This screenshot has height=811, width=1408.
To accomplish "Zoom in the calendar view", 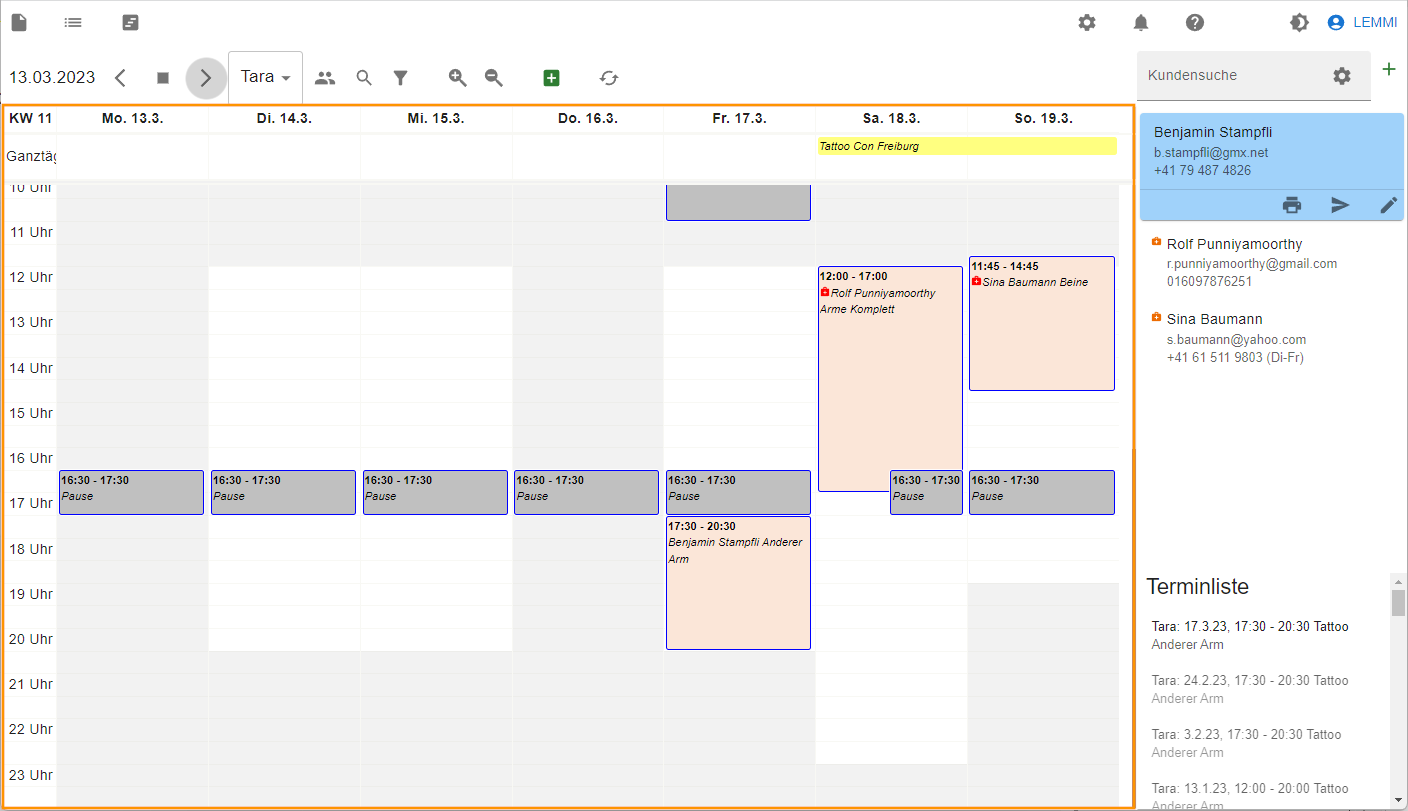I will [x=458, y=77].
